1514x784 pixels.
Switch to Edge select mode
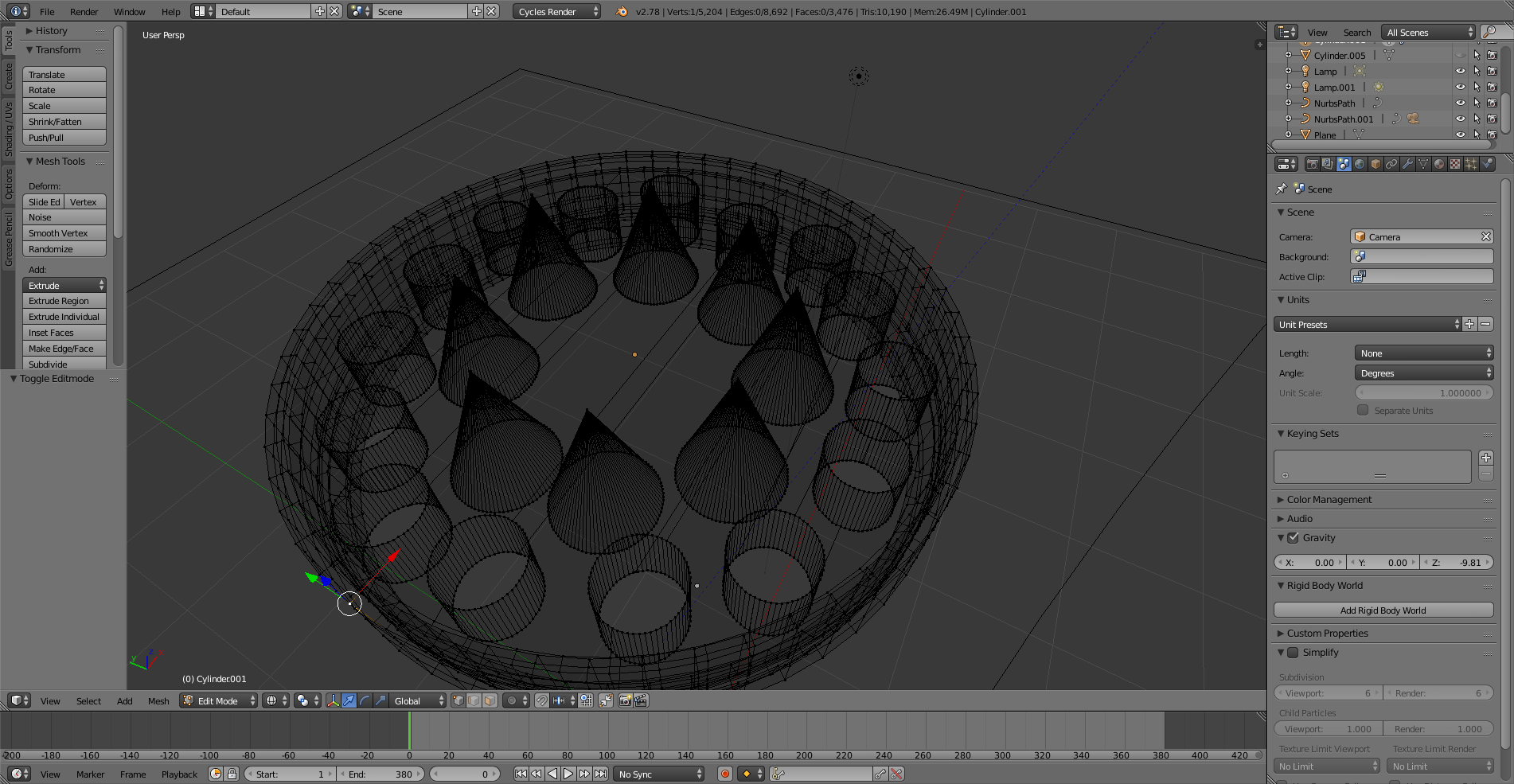click(474, 700)
